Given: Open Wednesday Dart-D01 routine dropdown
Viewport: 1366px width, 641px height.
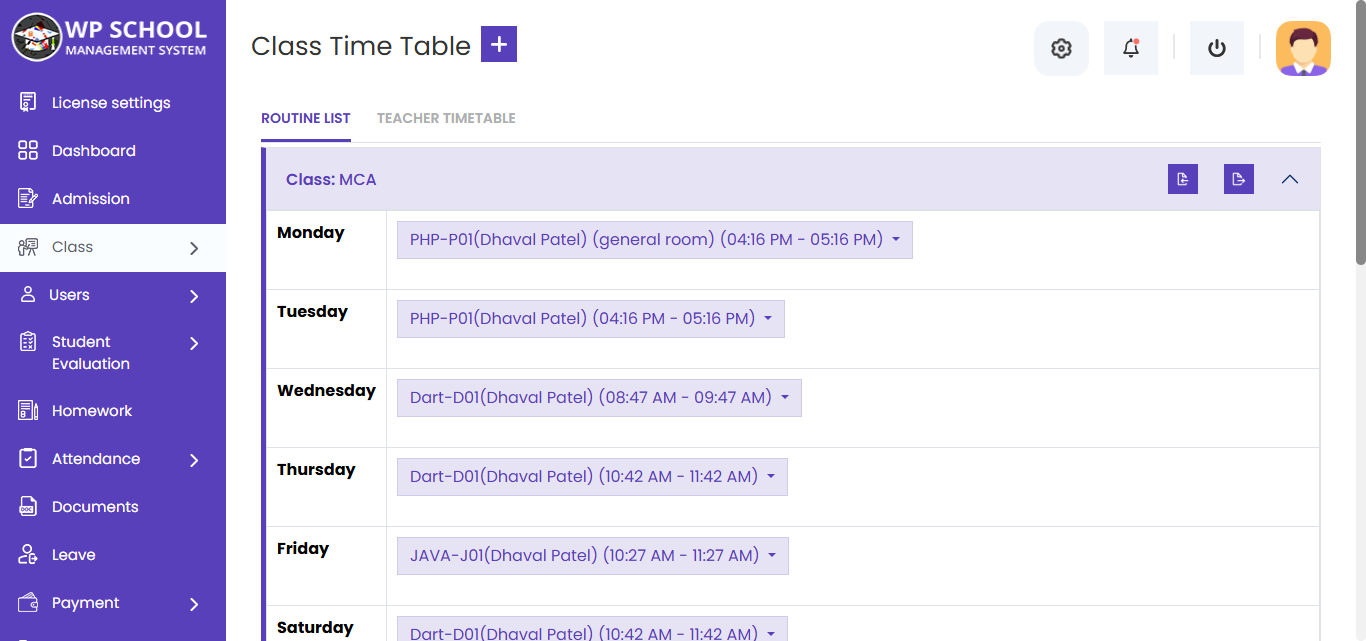Looking at the screenshot, I should (599, 398).
